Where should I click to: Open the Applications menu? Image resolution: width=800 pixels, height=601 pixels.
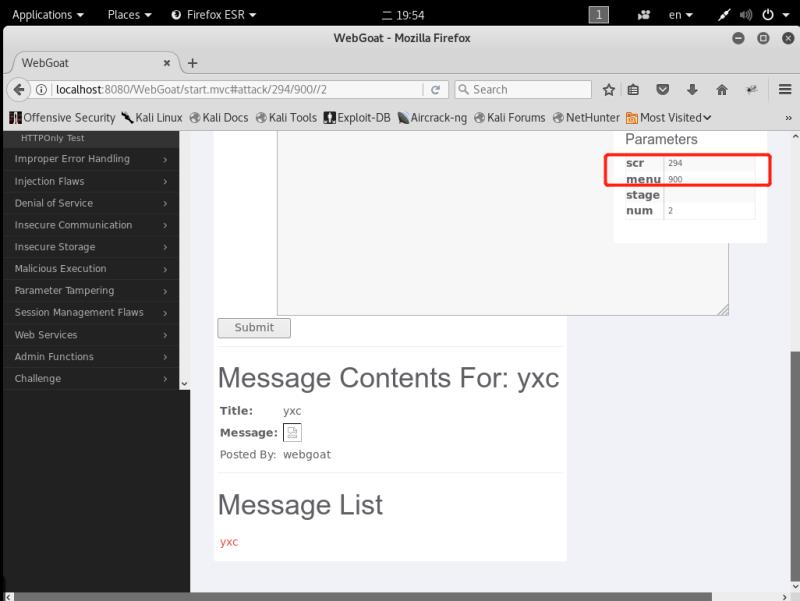click(x=47, y=15)
